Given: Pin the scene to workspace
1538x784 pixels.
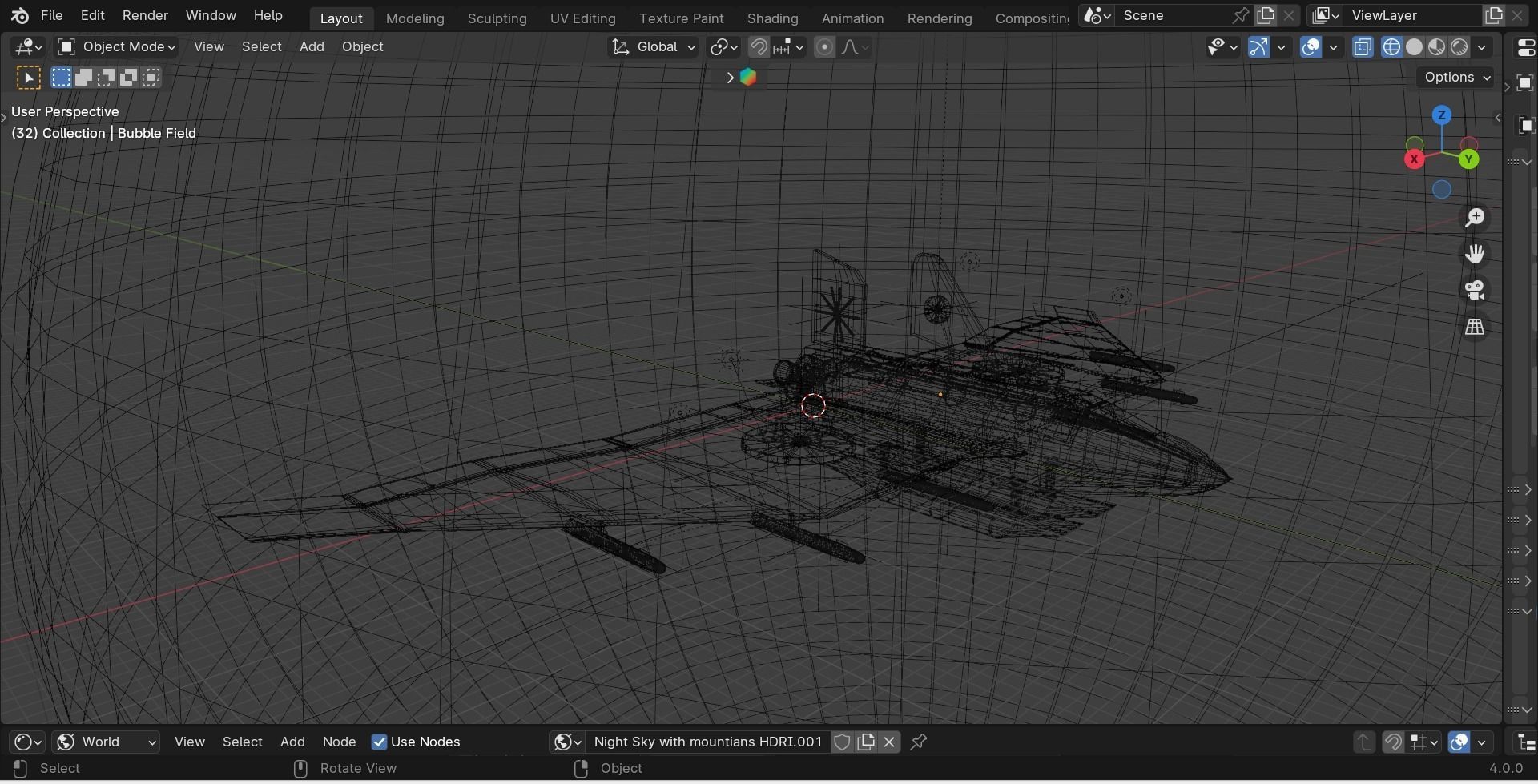Looking at the screenshot, I should pos(1240,15).
